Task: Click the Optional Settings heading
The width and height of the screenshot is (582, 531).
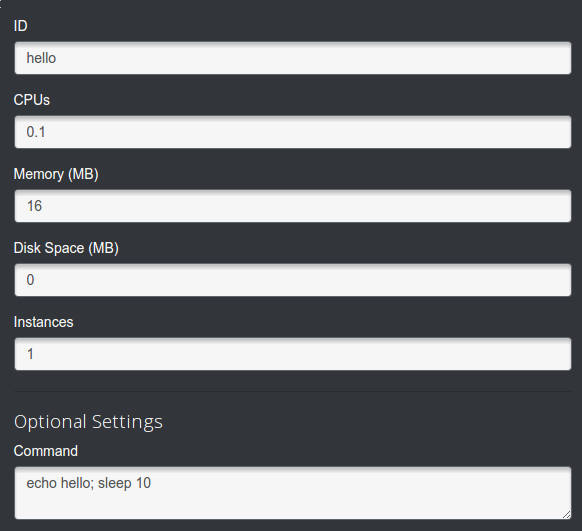Action: point(88,422)
